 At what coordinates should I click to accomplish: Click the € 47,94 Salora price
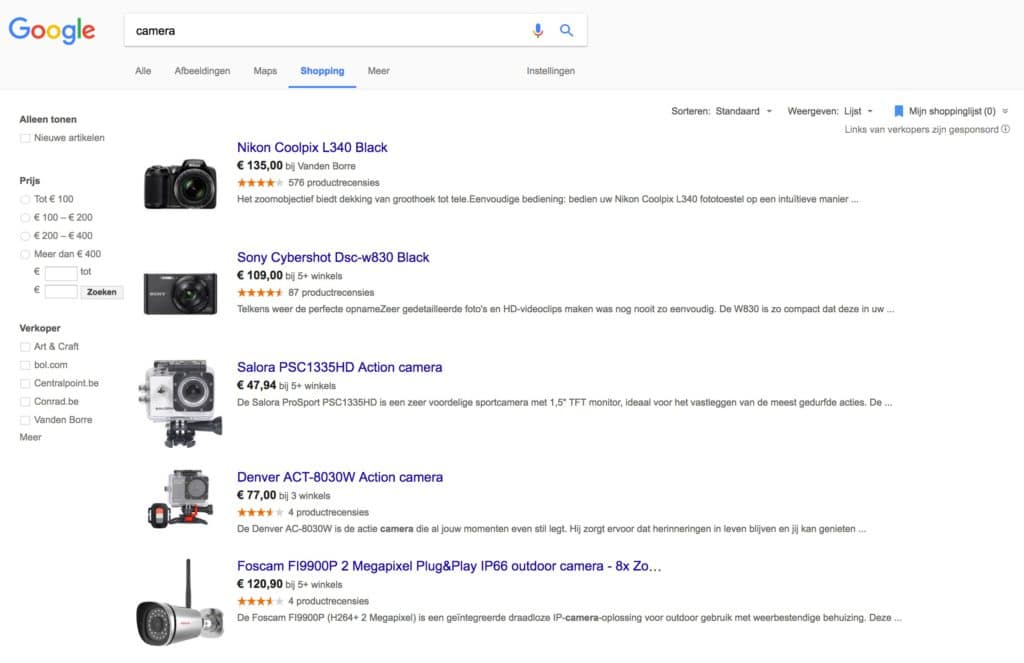(257, 385)
